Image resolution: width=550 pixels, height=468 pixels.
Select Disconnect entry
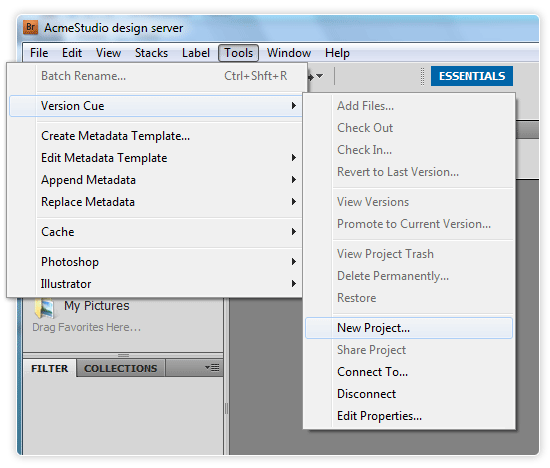click(409, 394)
